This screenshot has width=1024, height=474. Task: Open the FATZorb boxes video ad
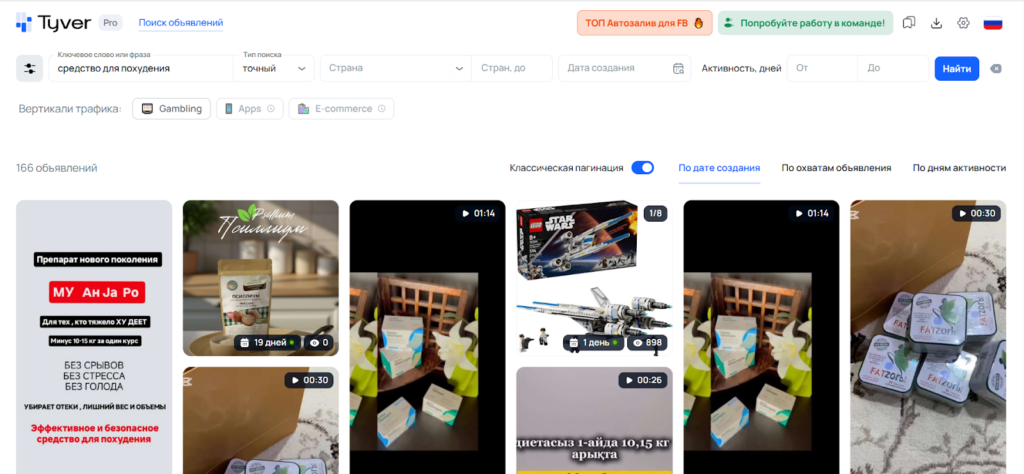click(928, 337)
